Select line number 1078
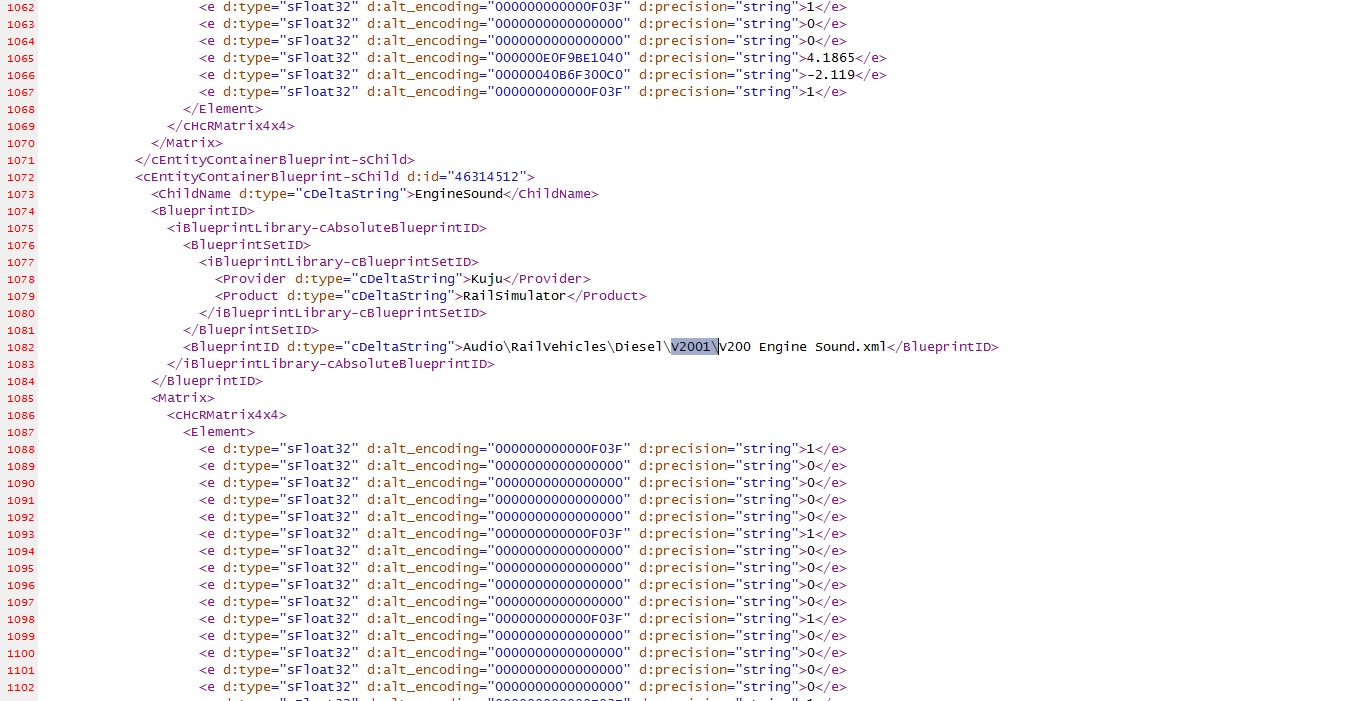The width and height of the screenshot is (1362, 701). pos(20,279)
